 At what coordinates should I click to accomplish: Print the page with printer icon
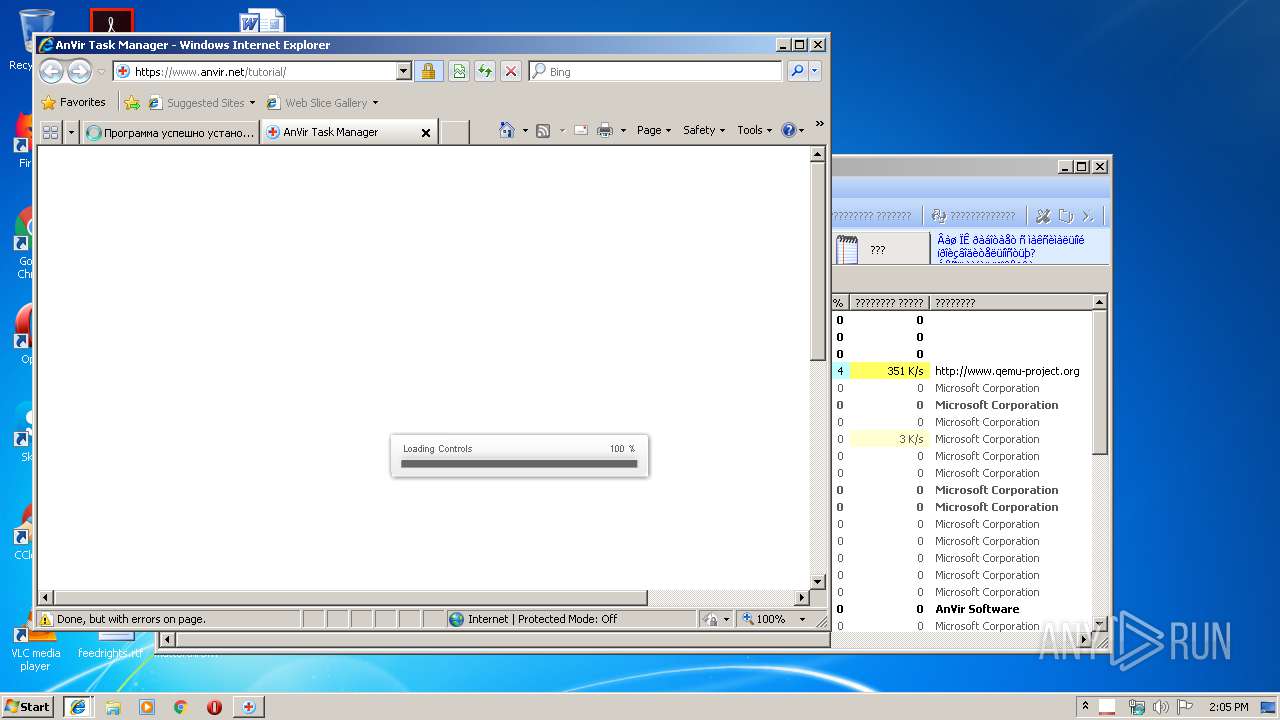(x=605, y=130)
